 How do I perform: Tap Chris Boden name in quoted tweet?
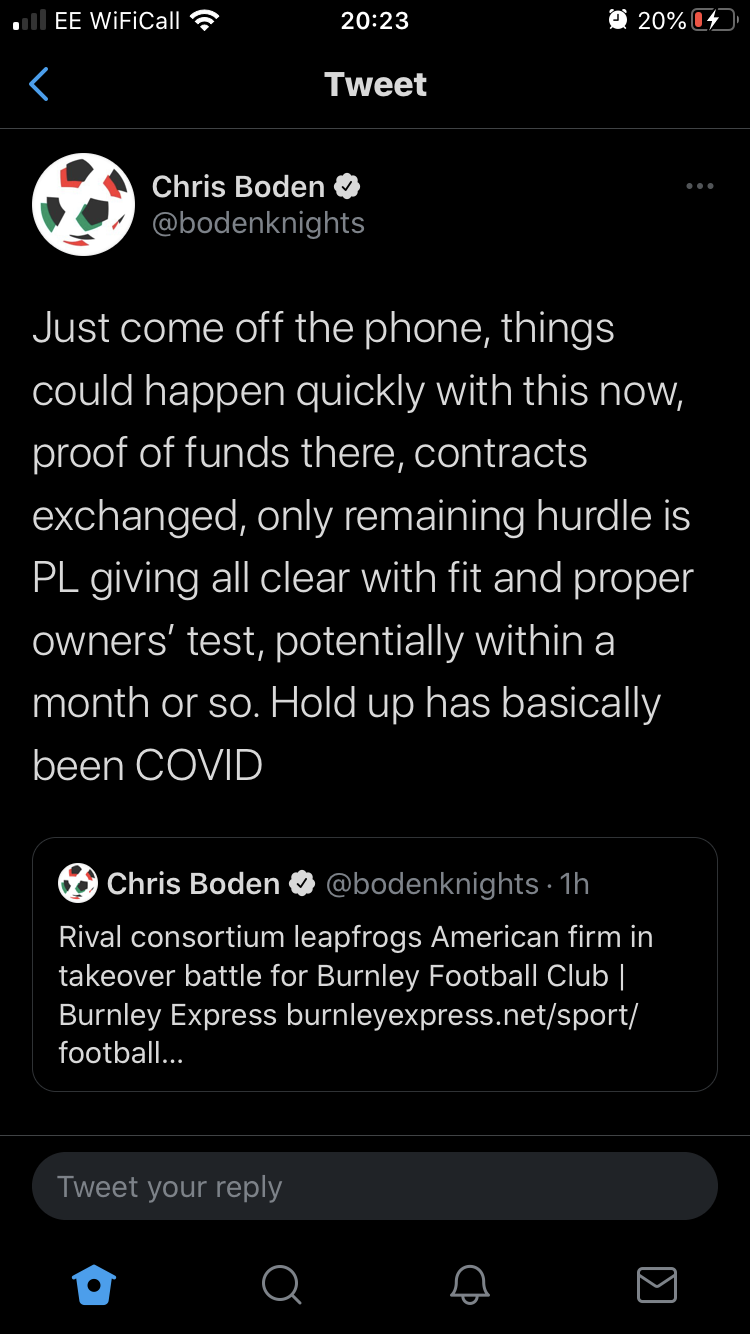pyautogui.click(x=193, y=884)
